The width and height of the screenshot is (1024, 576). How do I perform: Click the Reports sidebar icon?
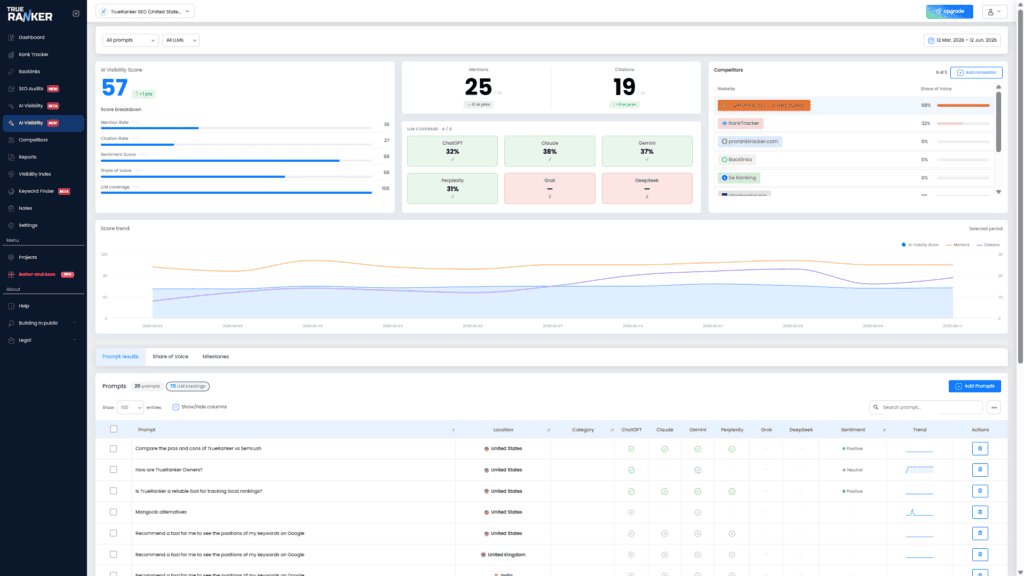pos(11,157)
